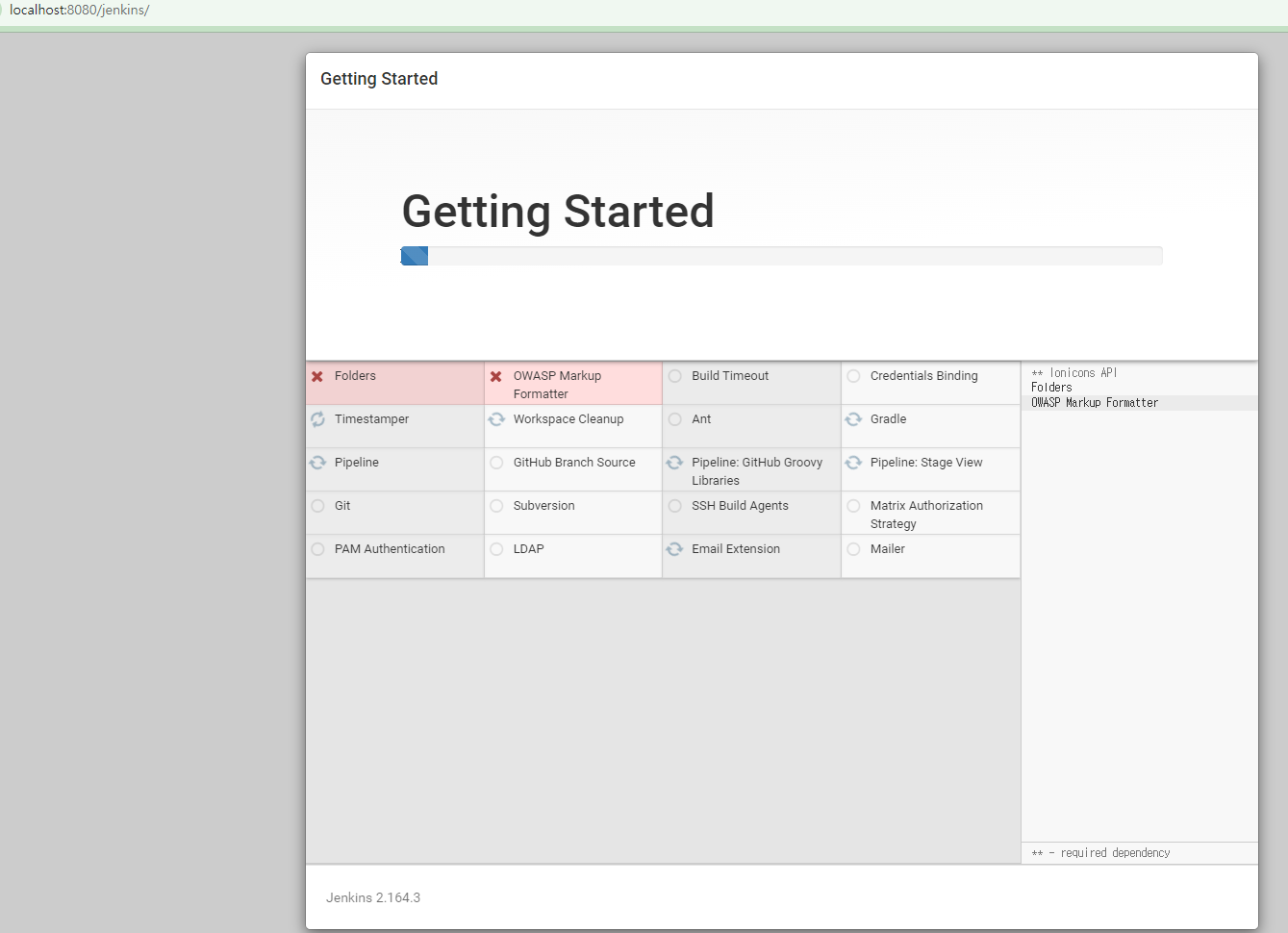Click the Jenkins 2.164.3 version text

coord(373,897)
